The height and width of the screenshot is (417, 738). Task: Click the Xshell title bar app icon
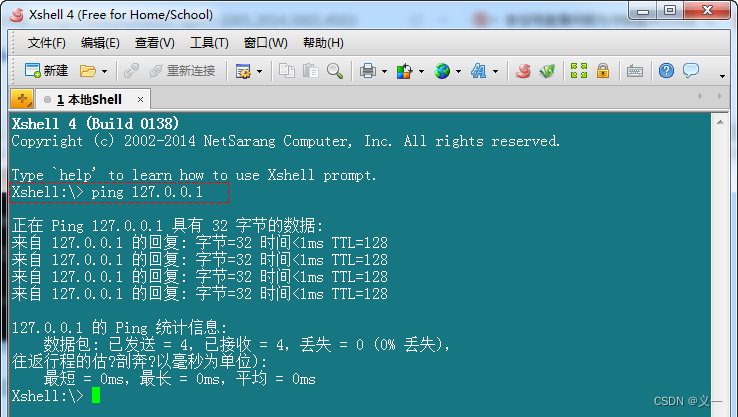tap(17, 15)
